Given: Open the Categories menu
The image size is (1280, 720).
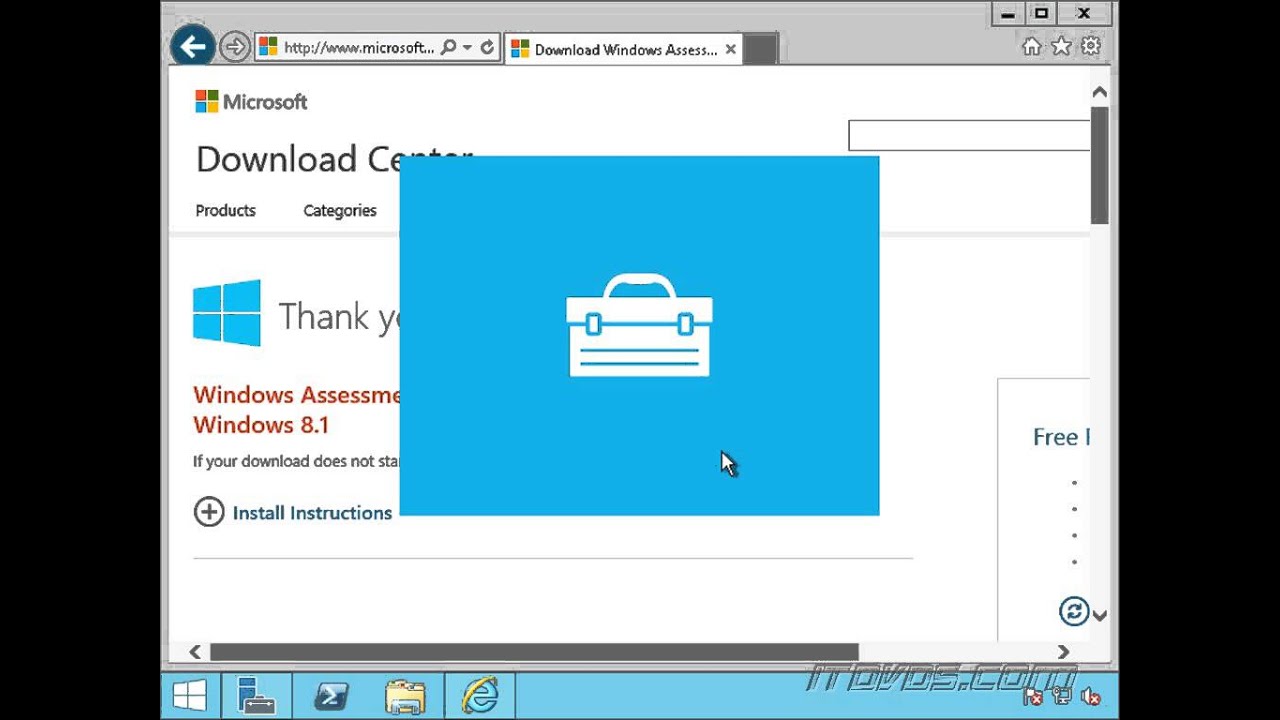Looking at the screenshot, I should click(x=340, y=210).
